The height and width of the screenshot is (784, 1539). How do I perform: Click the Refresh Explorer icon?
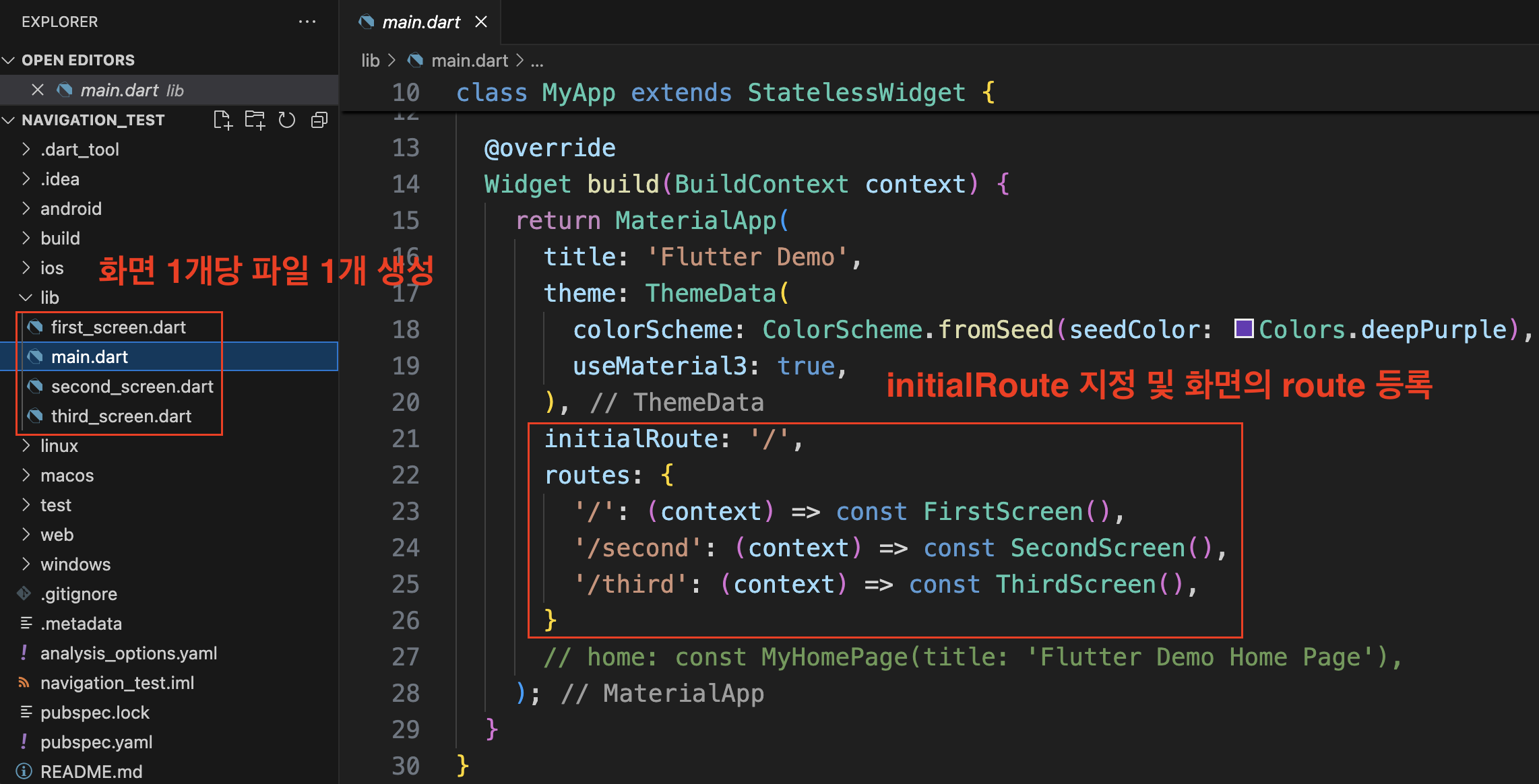(x=287, y=120)
